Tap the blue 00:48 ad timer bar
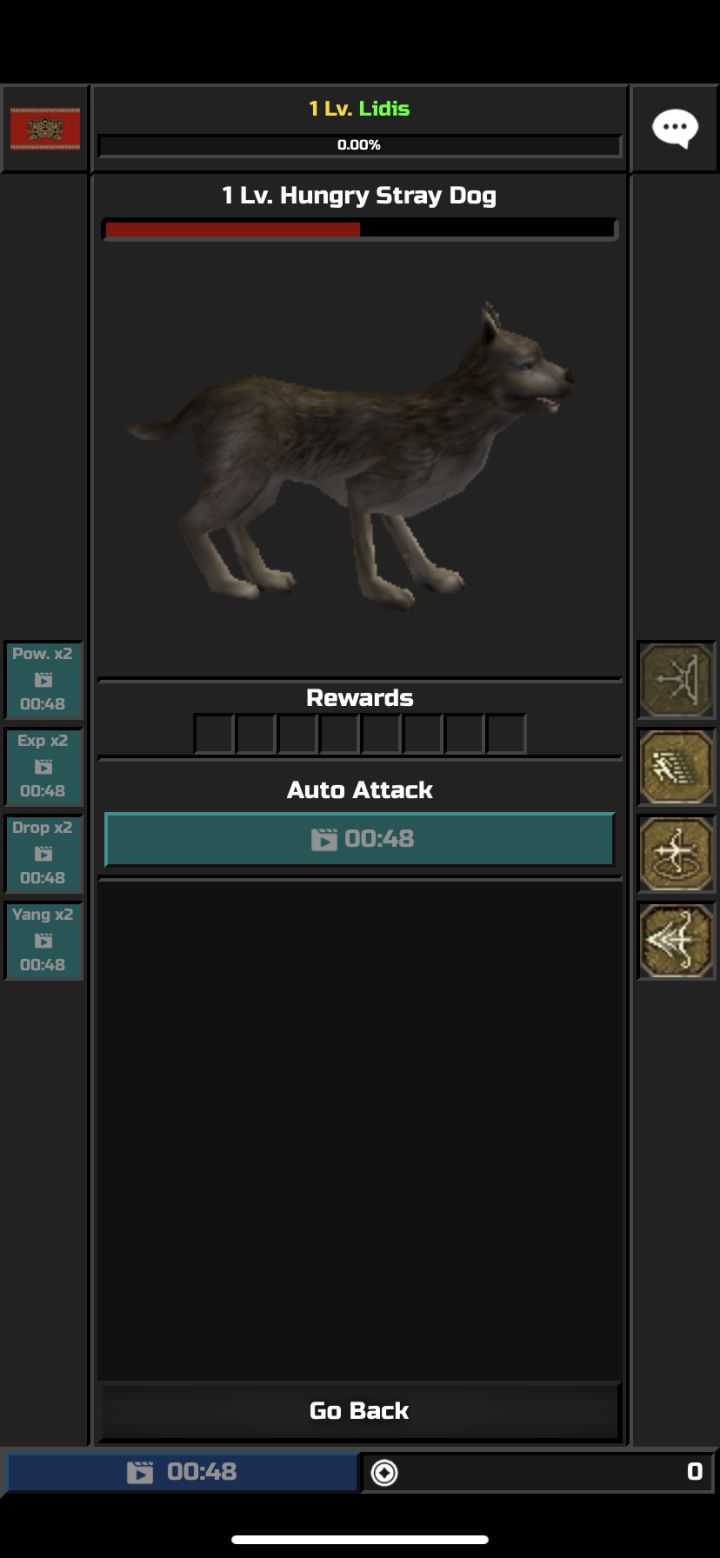Viewport: 720px width, 1558px height. [182, 1472]
